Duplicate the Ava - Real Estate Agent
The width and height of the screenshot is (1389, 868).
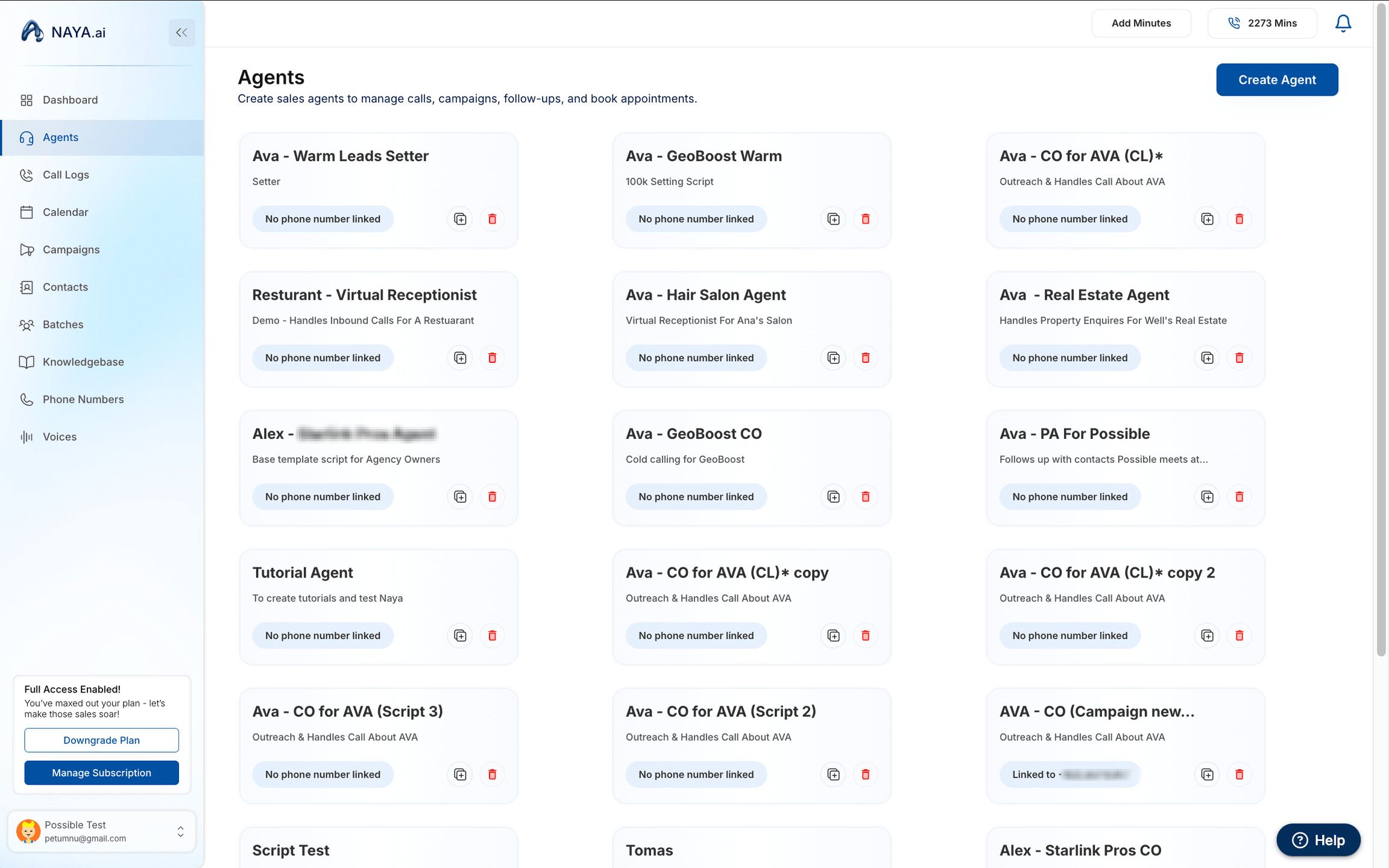coord(1207,358)
